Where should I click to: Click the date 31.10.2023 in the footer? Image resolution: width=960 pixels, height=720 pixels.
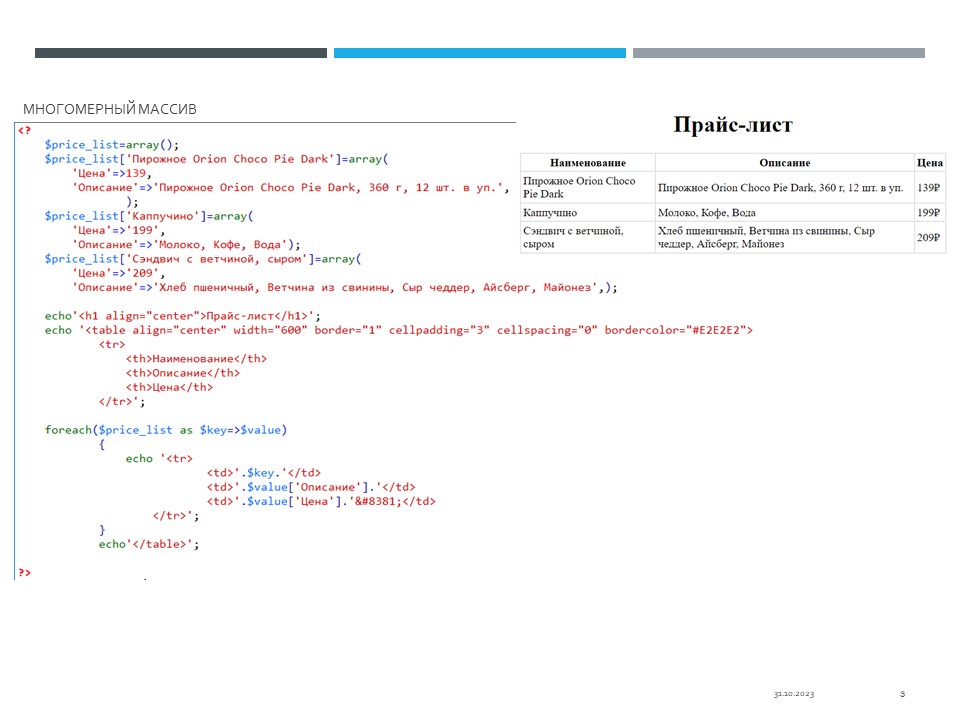pos(794,694)
